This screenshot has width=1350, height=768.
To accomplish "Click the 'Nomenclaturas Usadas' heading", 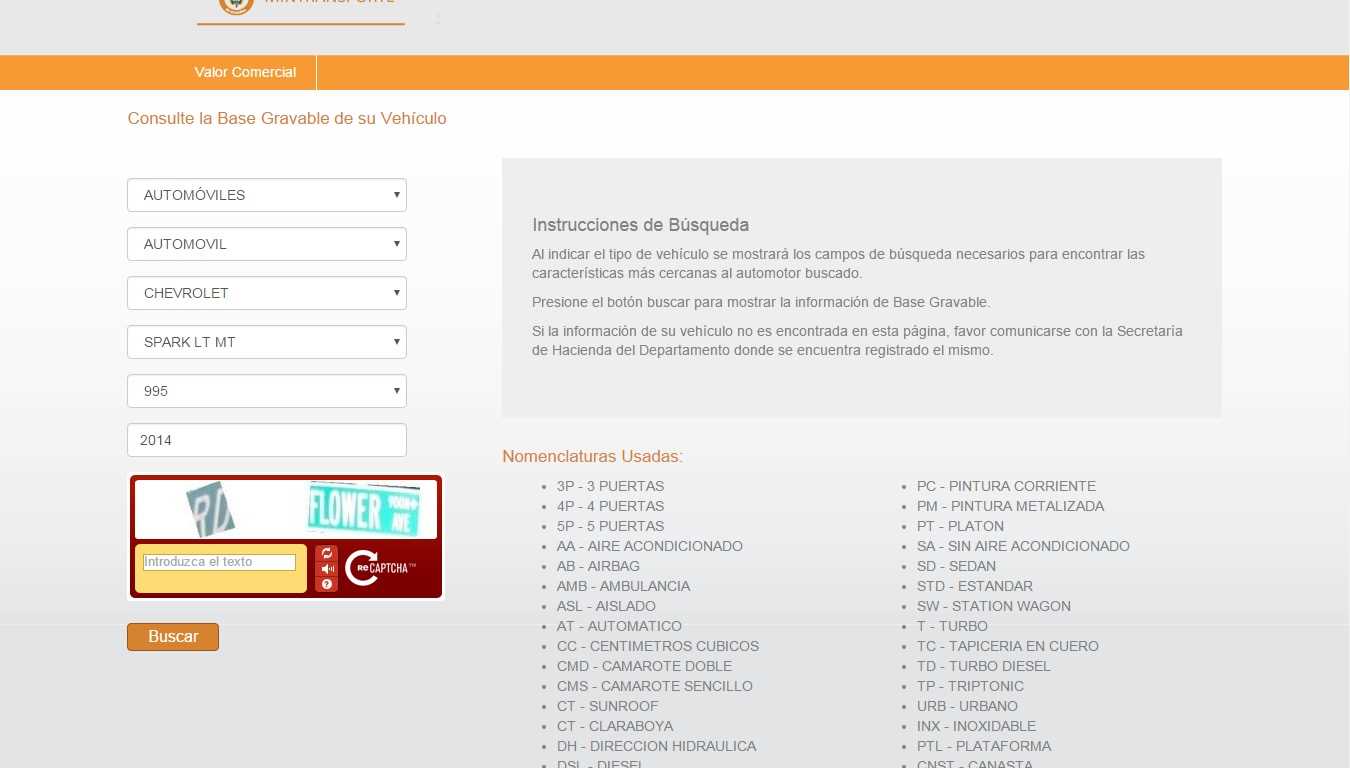I will (592, 457).
